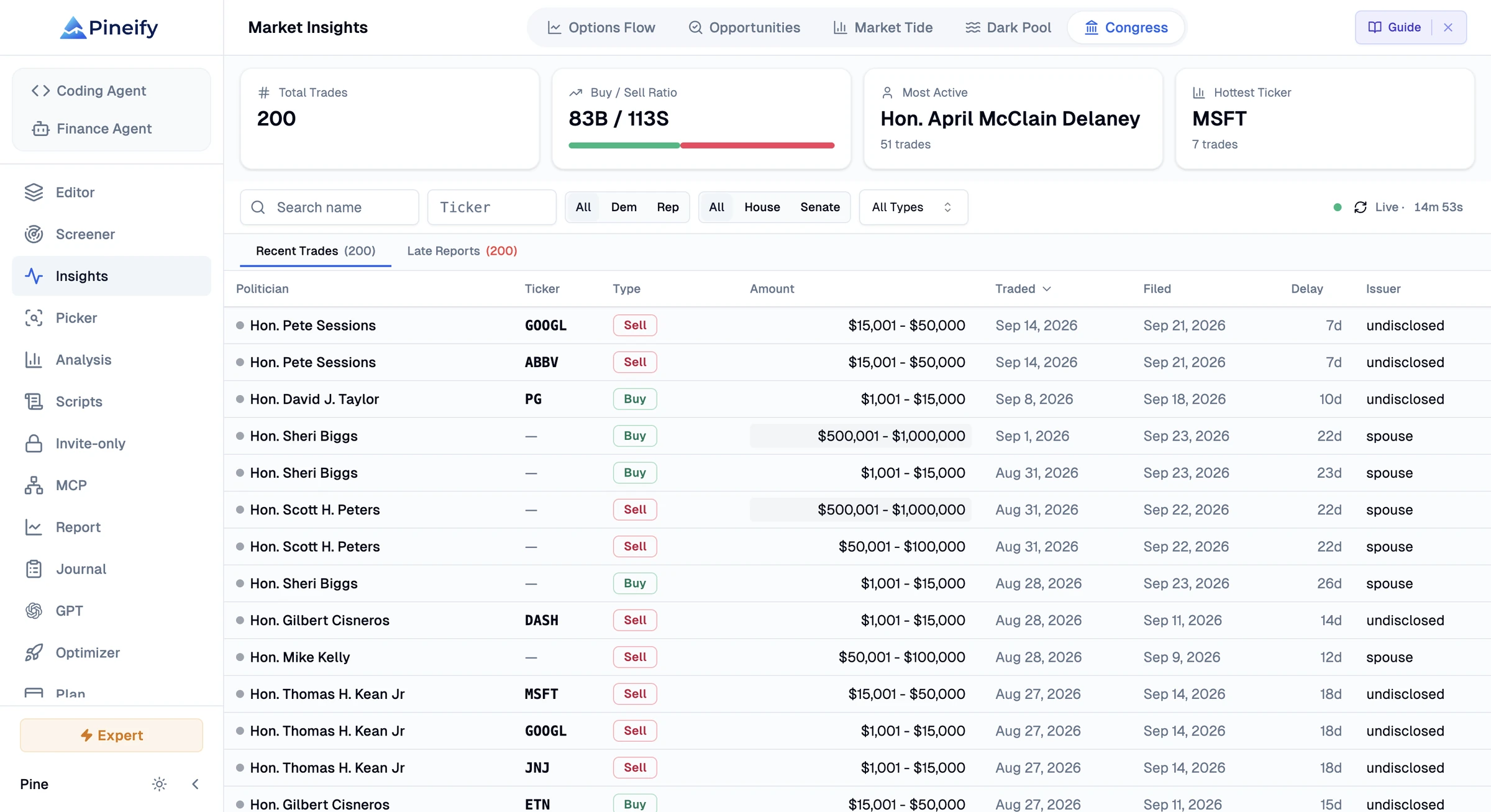Screen dimensions: 1491x812
Task: Select the Congress tab
Action: (x=1126, y=27)
